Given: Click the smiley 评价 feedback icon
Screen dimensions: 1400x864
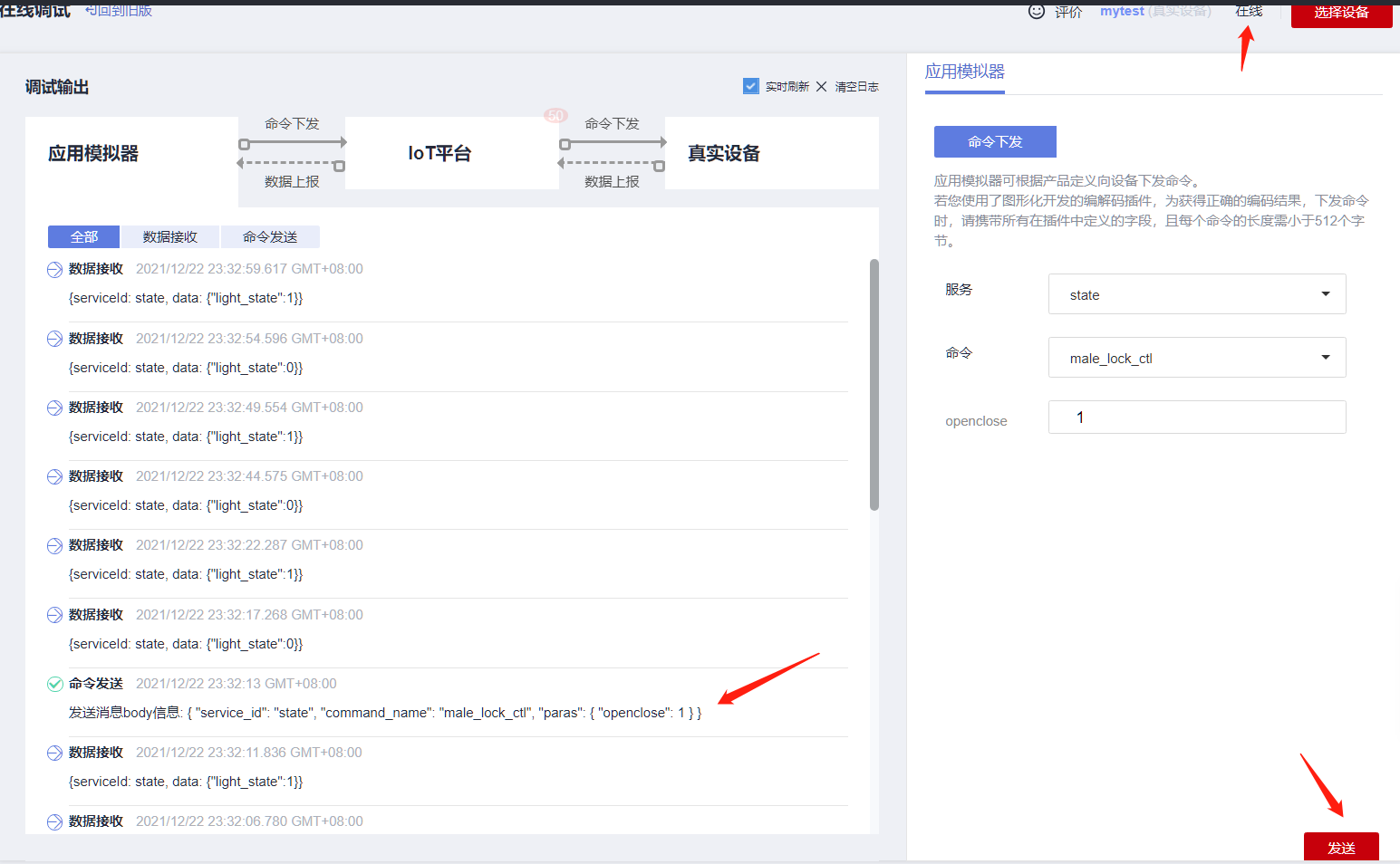Looking at the screenshot, I should [x=1037, y=11].
